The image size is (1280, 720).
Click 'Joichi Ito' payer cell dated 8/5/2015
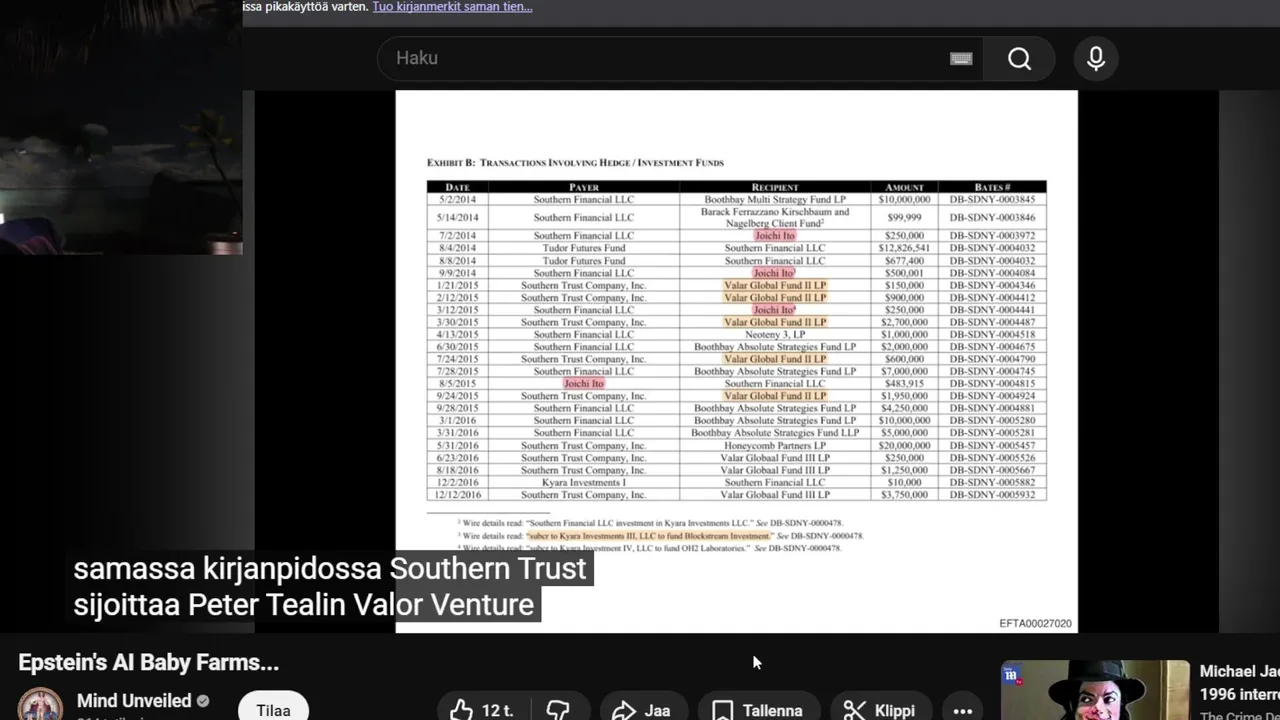(584, 384)
